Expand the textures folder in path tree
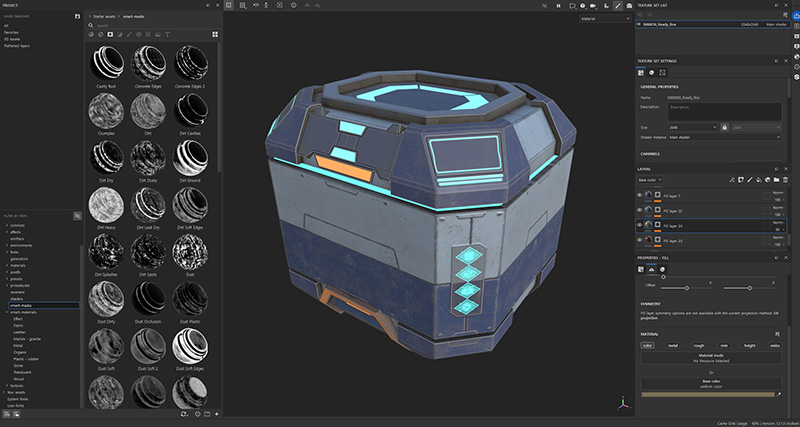 click(7, 386)
